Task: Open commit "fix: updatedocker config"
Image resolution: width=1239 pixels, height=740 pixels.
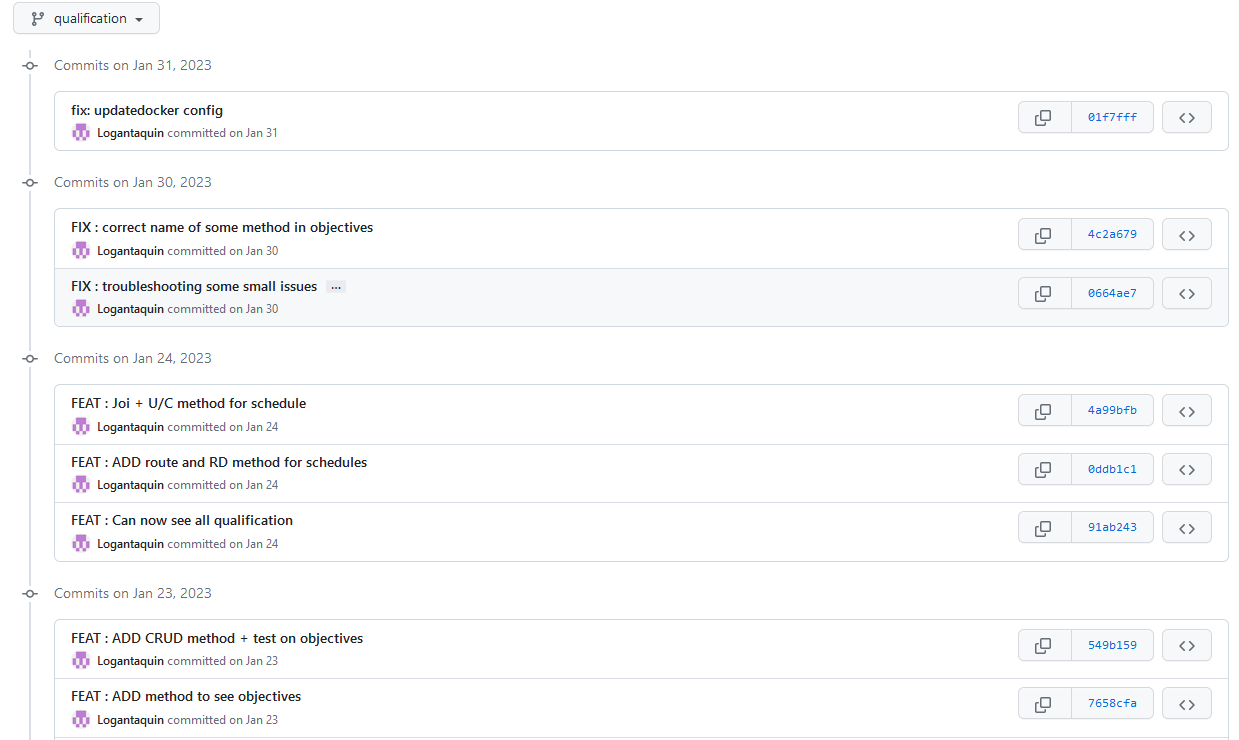Action: click(147, 110)
